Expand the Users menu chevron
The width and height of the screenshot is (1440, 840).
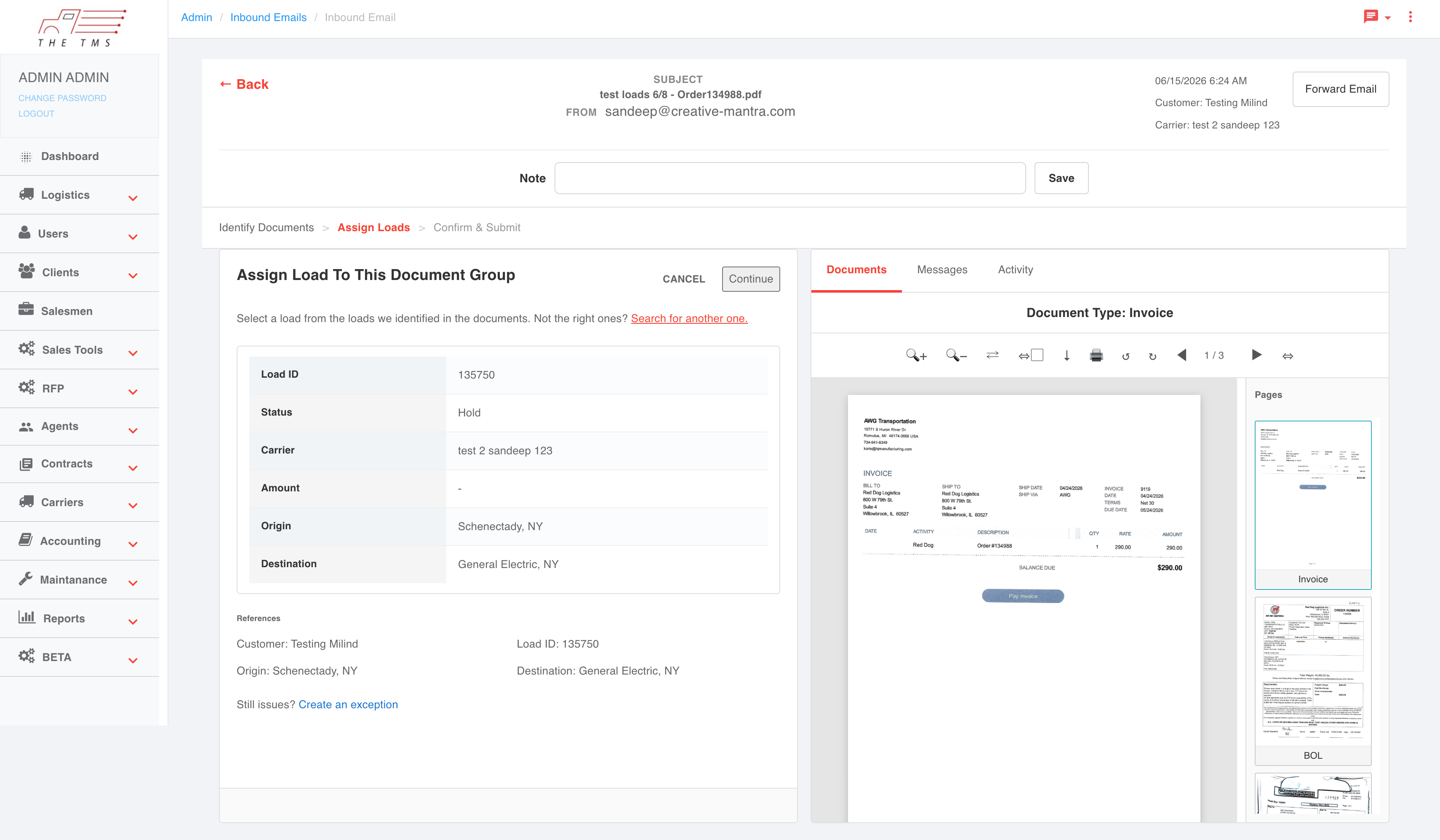133,237
